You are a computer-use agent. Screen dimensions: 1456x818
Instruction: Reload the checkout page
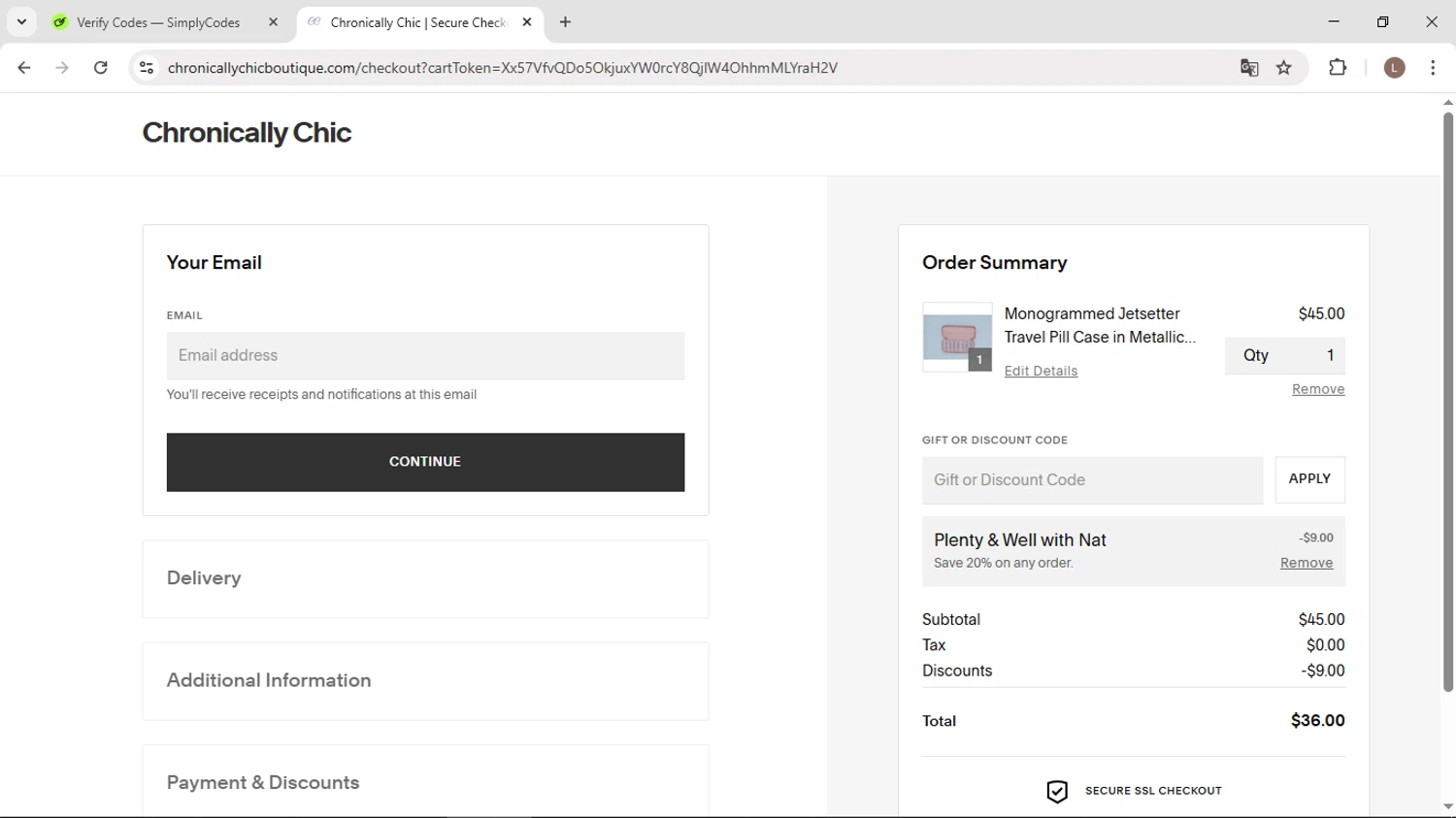click(101, 68)
